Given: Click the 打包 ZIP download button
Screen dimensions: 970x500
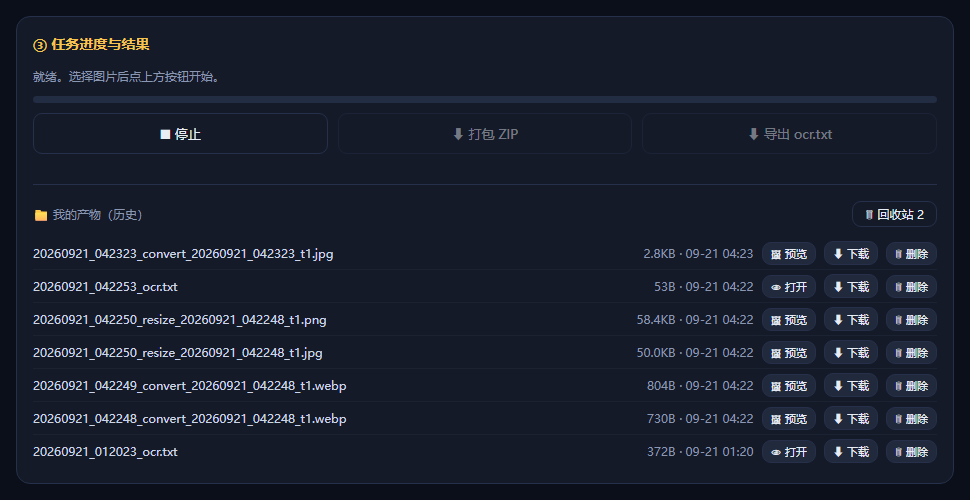Looking at the screenshot, I should (484, 134).
